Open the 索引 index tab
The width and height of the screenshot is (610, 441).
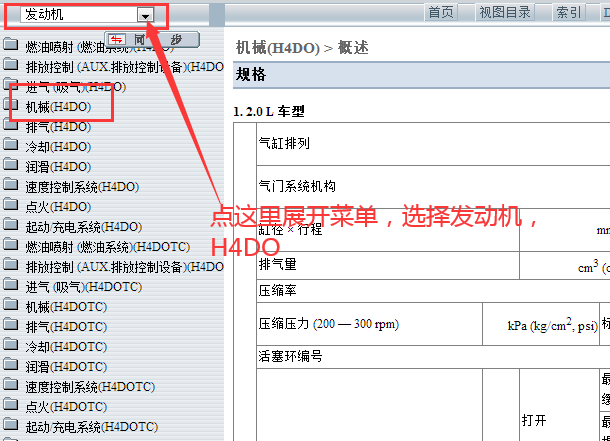click(x=569, y=12)
